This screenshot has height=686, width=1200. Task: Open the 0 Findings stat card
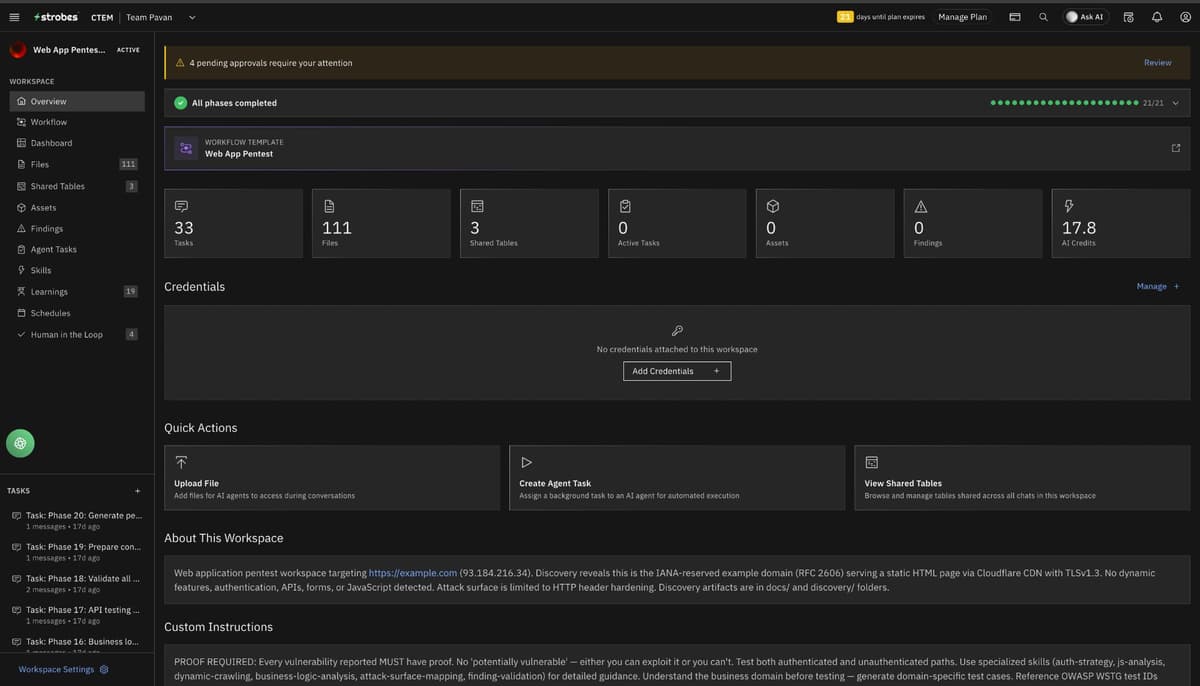pyautogui.click(x=973, y=224)
